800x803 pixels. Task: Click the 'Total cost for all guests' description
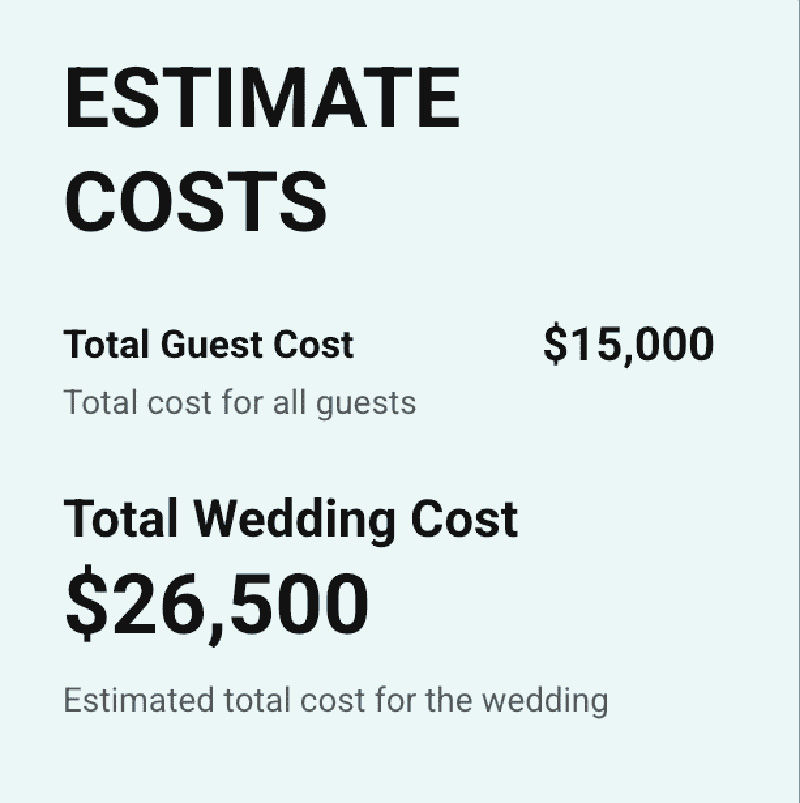[239, 403]
